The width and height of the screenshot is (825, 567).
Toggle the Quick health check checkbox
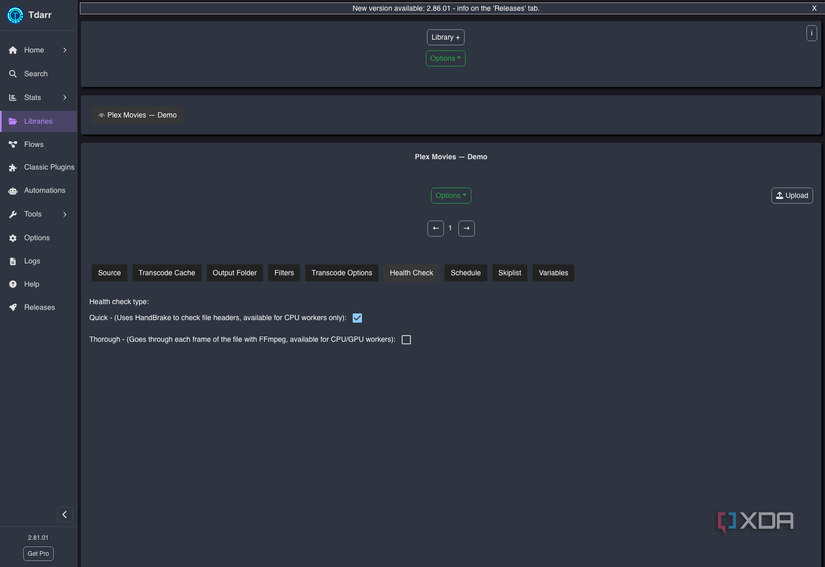tap(357, 318)
